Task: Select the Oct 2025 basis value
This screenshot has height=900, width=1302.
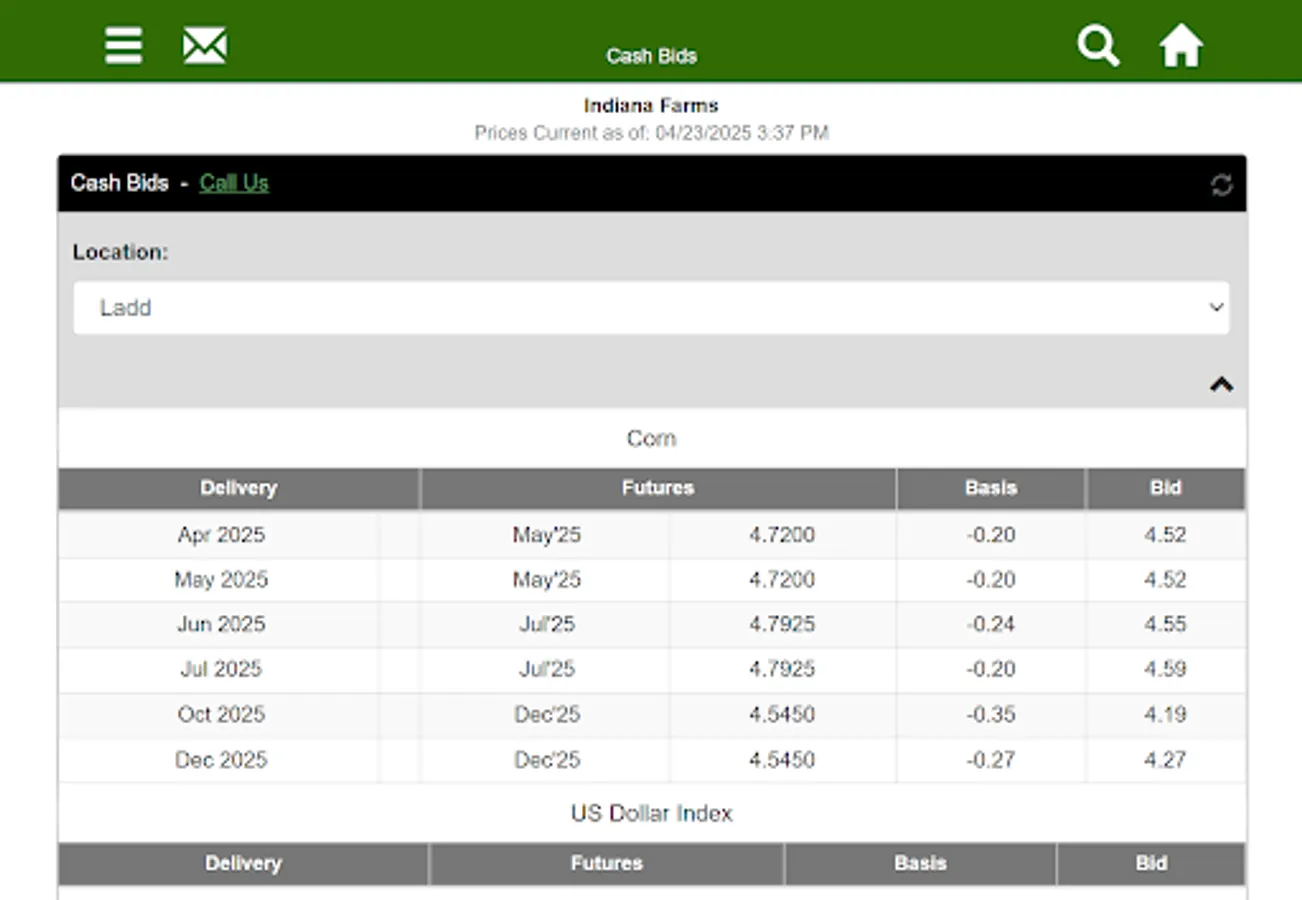Action: click(988, 714)
